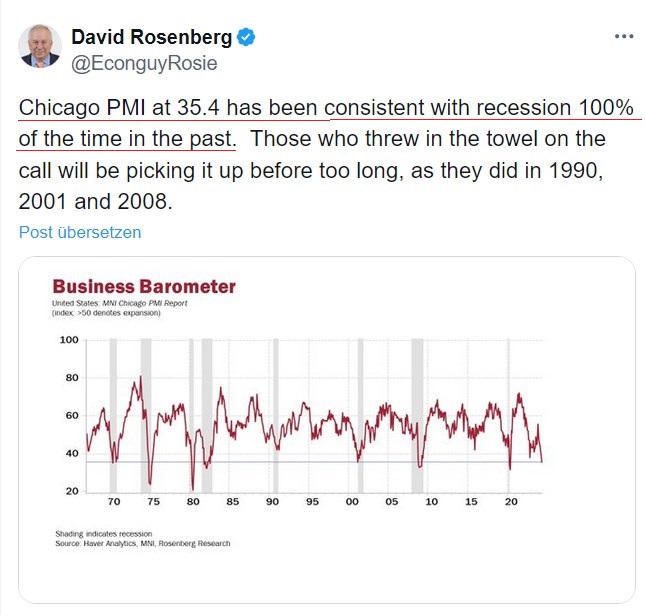Click the blue verified badge
Screen dimensions: 646x615
point(246,38)
